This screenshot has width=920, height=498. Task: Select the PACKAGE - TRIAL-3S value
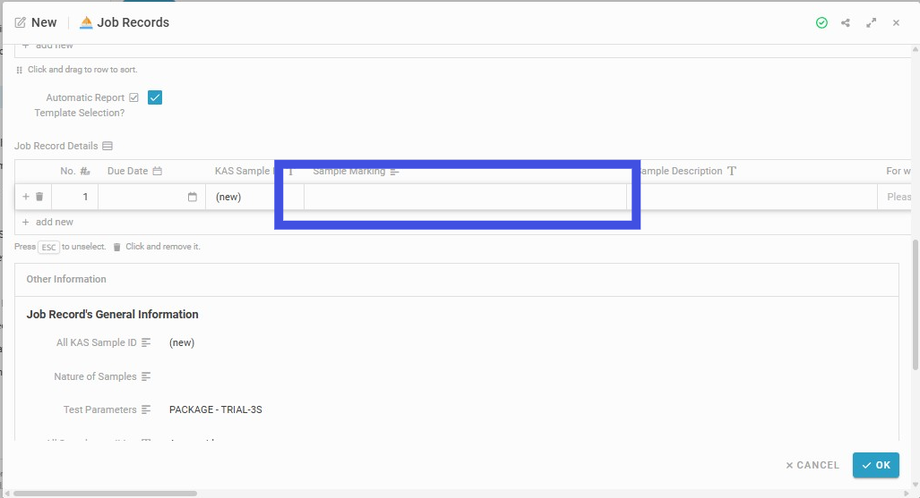coord(216,409)
